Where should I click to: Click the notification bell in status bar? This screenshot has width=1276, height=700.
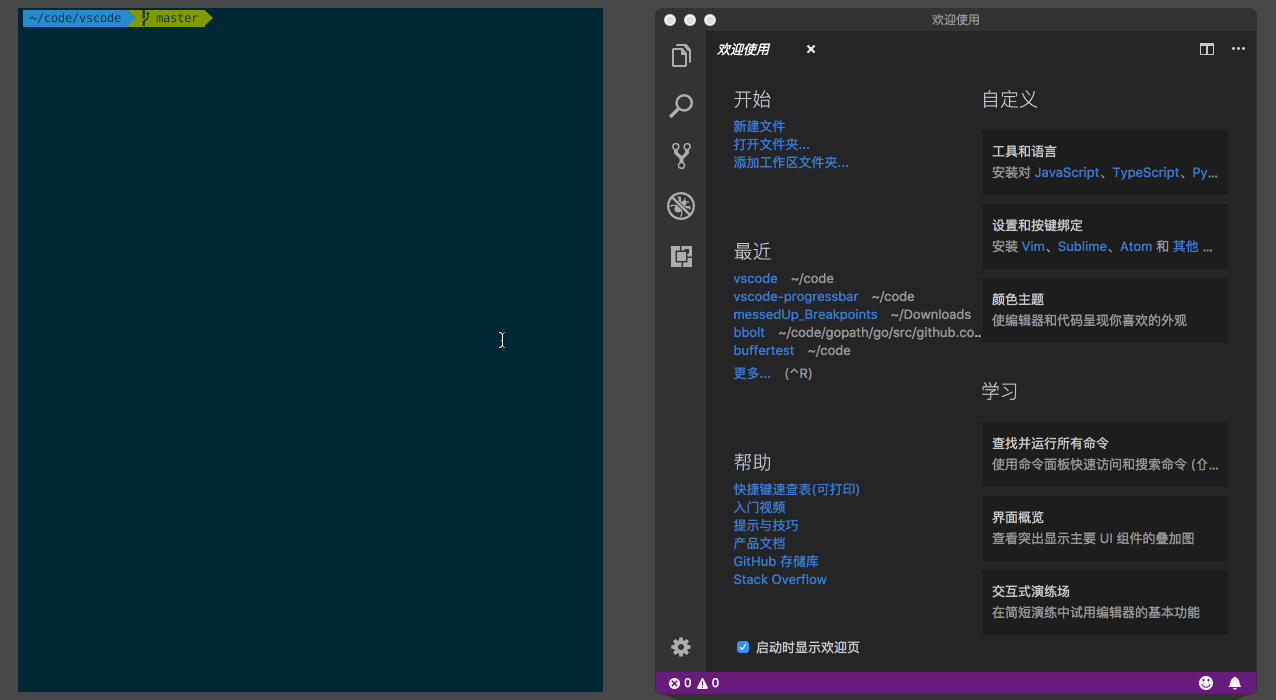tap(1235, 683)
